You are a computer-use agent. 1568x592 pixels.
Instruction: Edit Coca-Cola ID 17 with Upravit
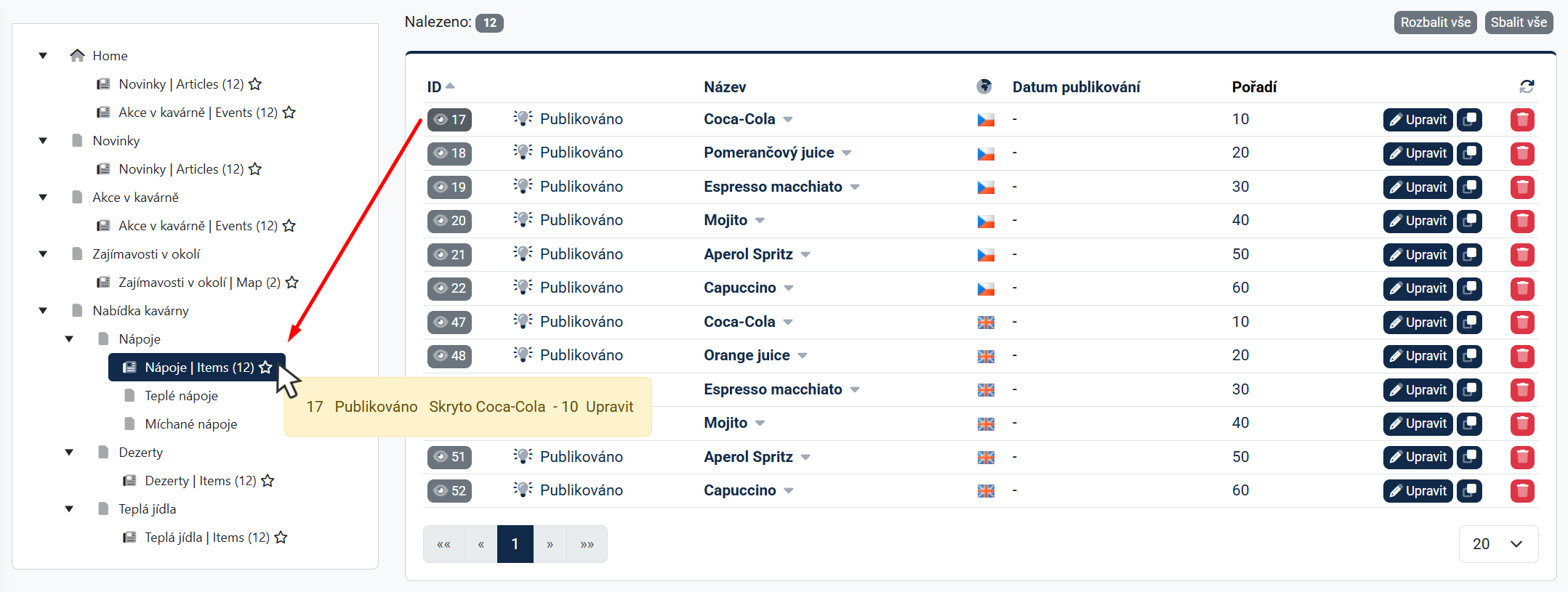pos(1418,120)
